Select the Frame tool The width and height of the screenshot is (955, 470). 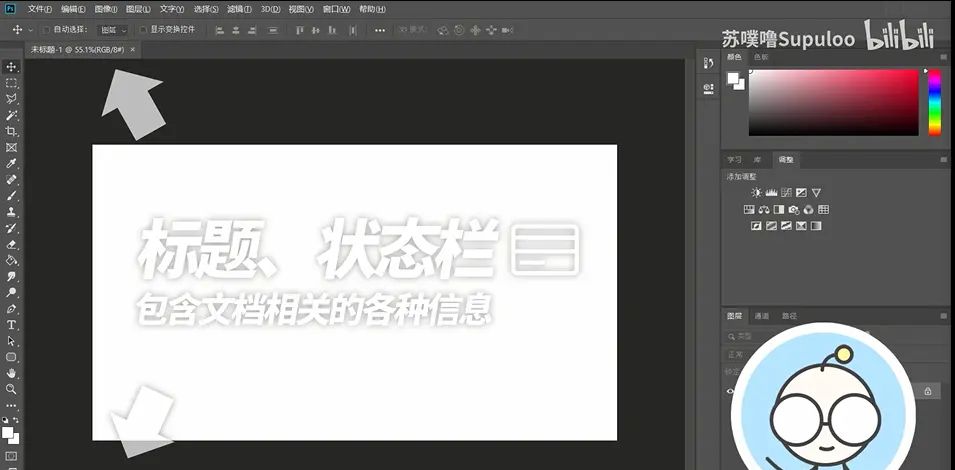11,147
